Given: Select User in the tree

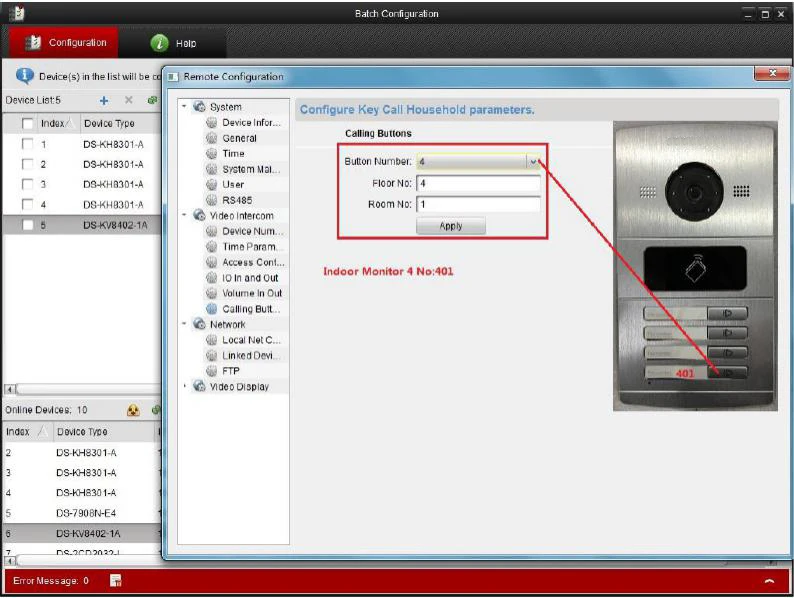Looking at the screenshot, I should pos(233,184).
